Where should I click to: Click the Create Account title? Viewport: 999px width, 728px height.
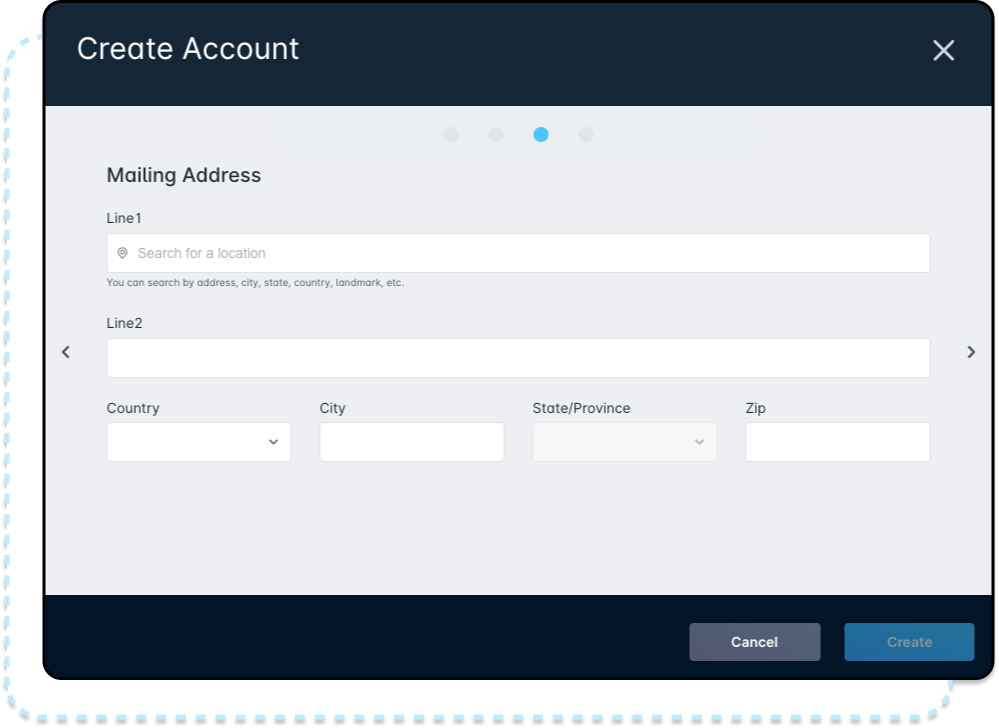pos(188,49)
